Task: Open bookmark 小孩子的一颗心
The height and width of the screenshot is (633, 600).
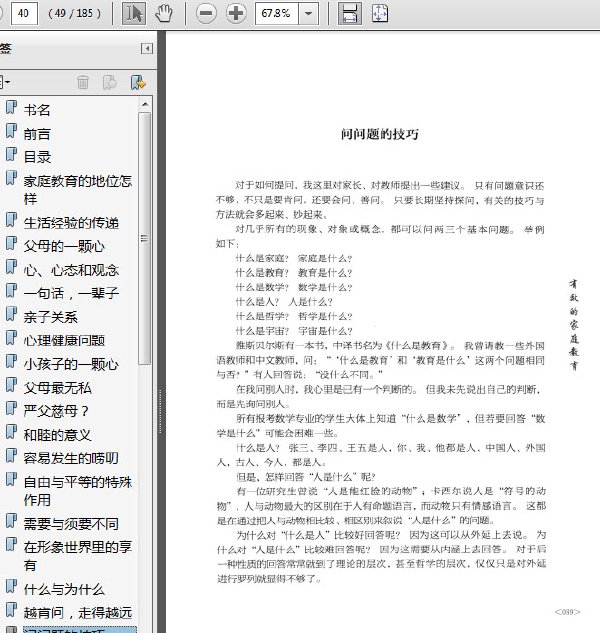Action: [71, 365]
